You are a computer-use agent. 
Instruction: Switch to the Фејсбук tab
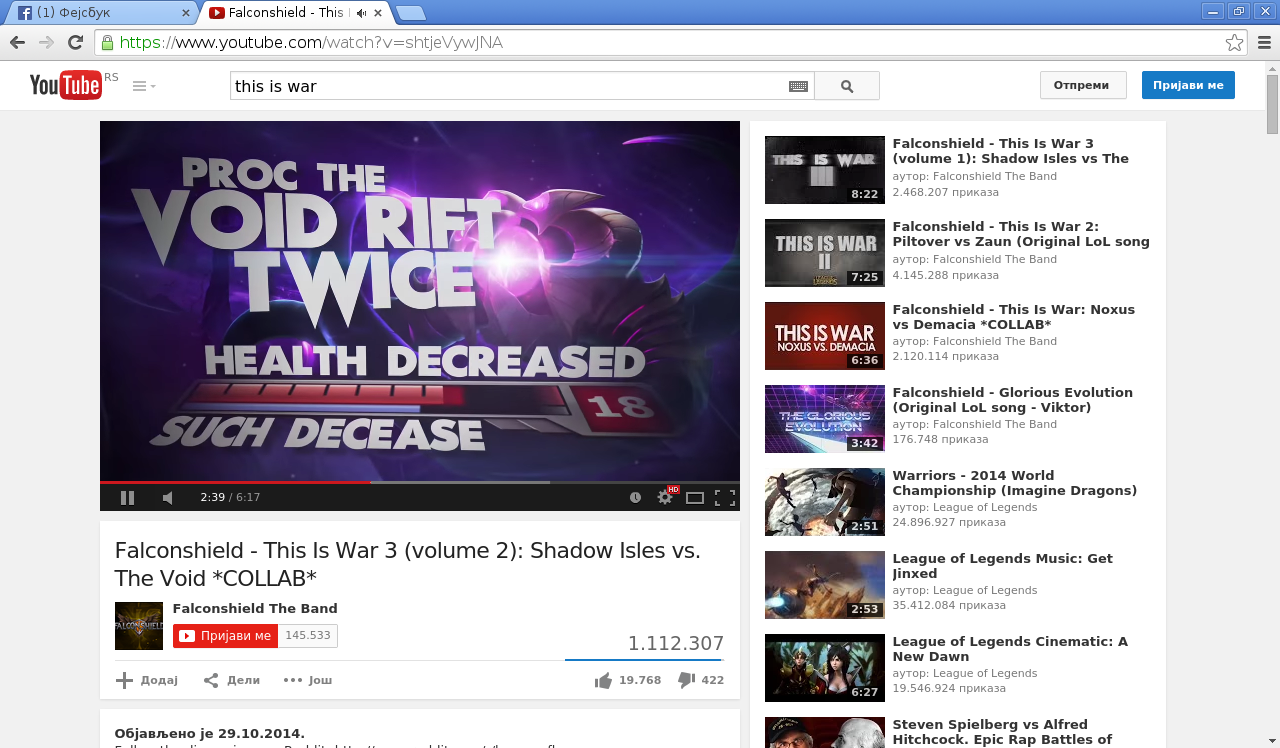click(x=100, y=13)
